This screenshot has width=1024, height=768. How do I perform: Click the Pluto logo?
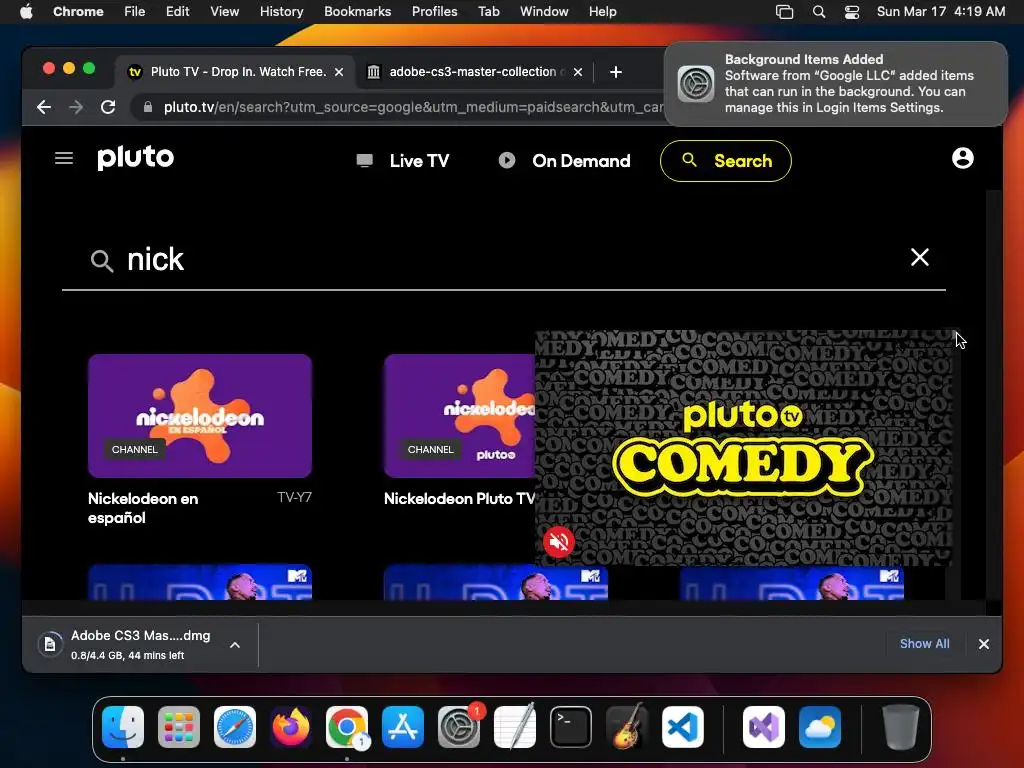(x=136, y=157)
